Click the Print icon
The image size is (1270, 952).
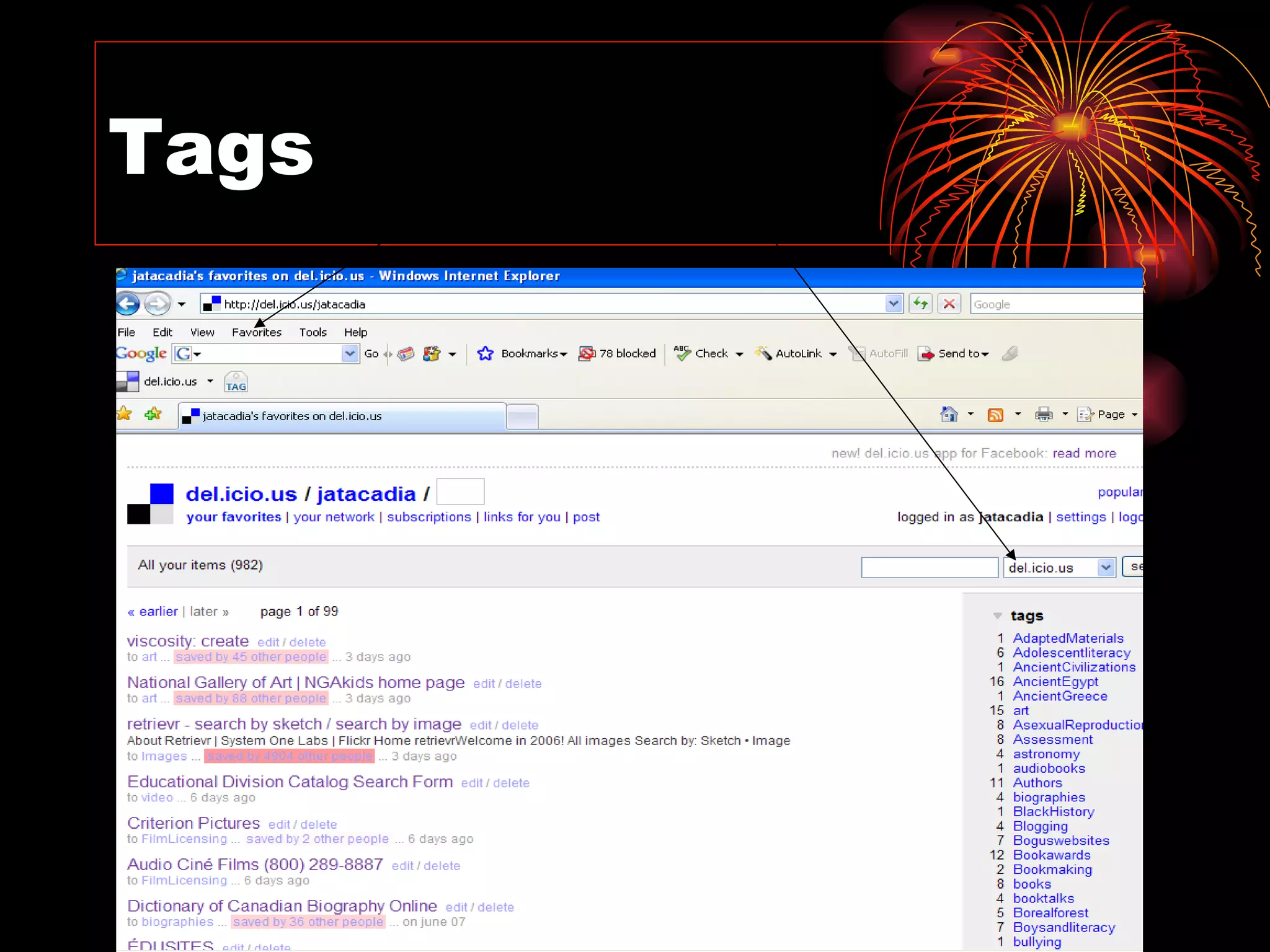1044,414
